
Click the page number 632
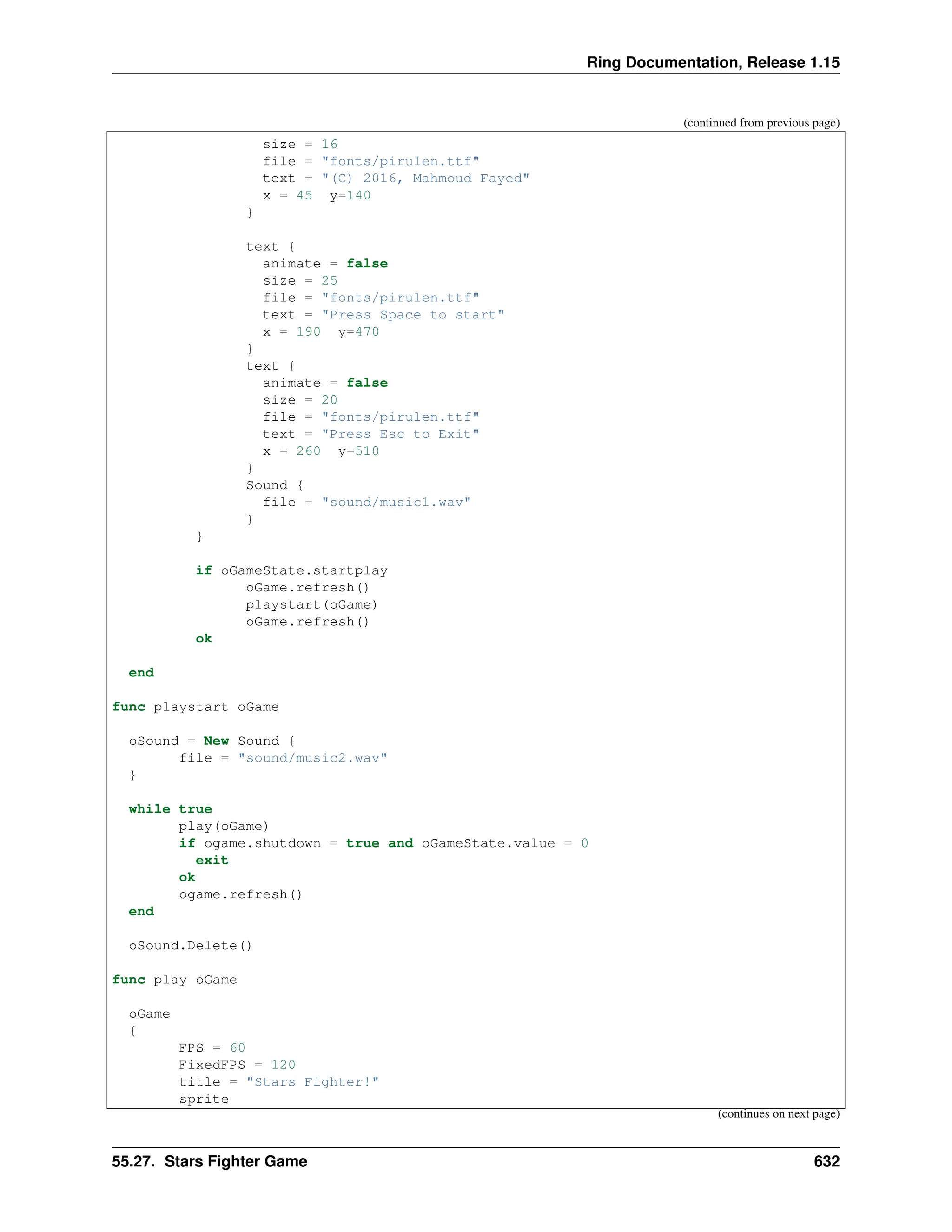[x=826, y=1161]
